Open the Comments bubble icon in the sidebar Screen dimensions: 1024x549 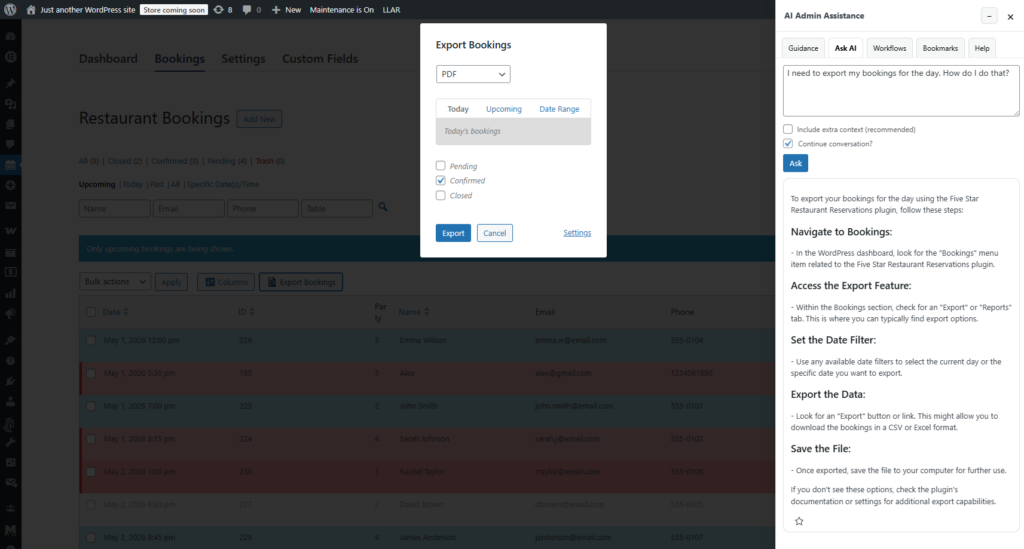click(10, 144)
